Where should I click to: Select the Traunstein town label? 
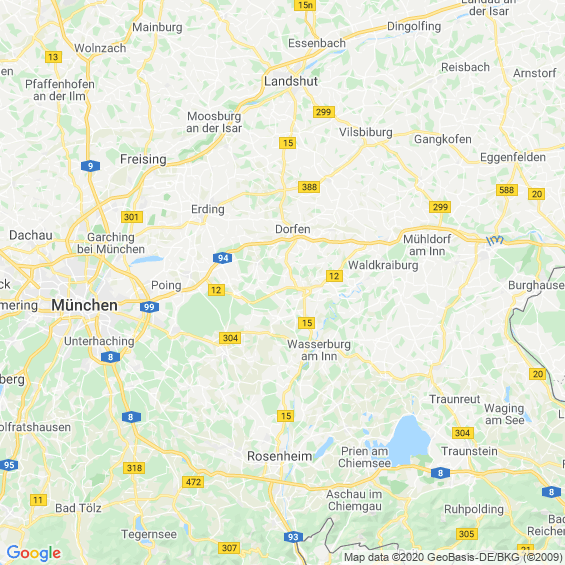coord(469,451)
